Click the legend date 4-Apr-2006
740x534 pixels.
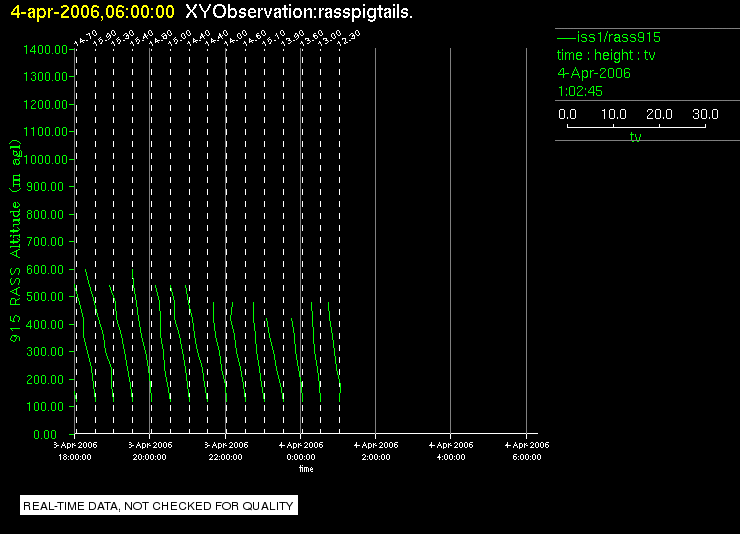pyautogui.click(x=594, y=73)
